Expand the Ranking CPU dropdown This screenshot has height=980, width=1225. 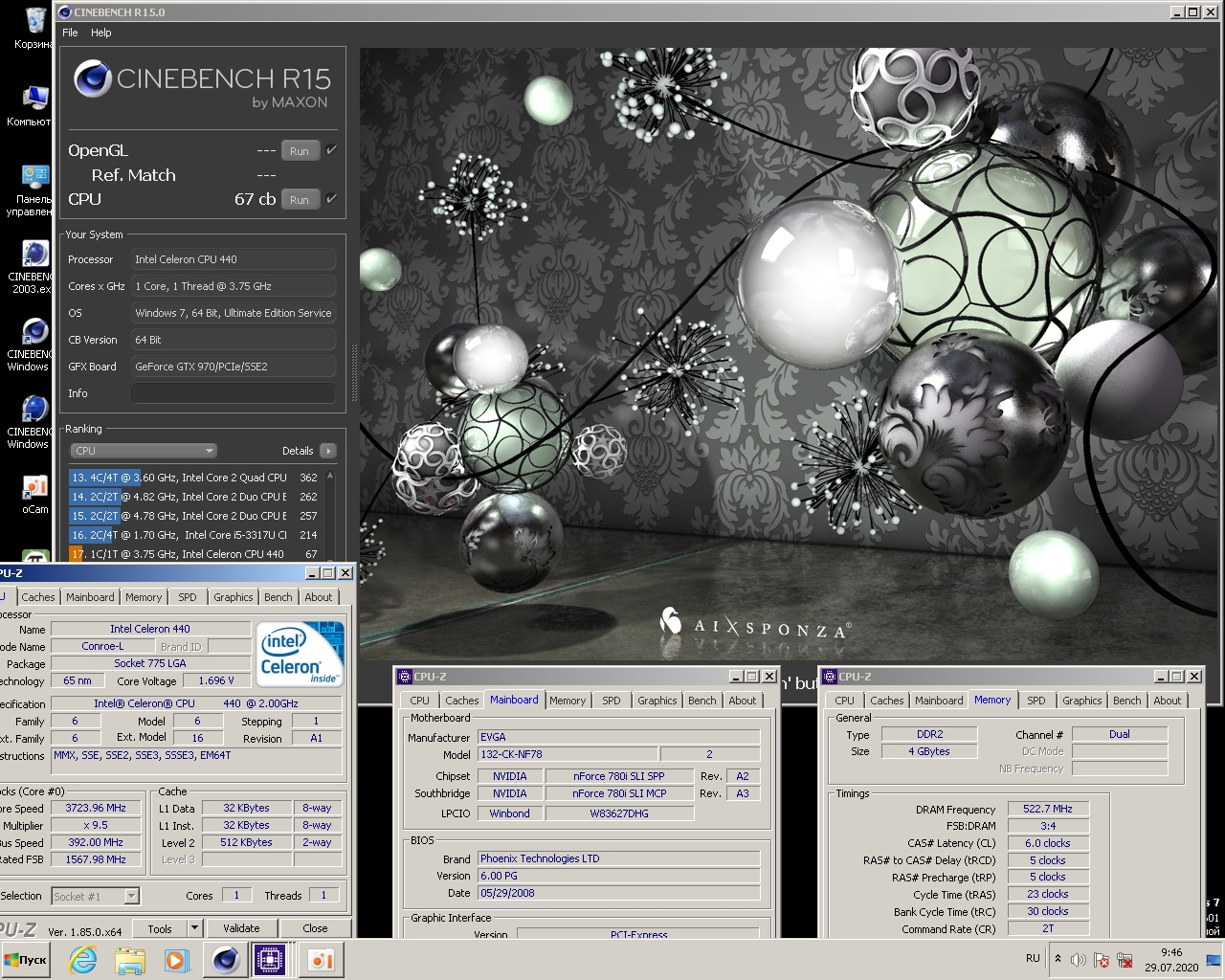(x=144, y=451)
